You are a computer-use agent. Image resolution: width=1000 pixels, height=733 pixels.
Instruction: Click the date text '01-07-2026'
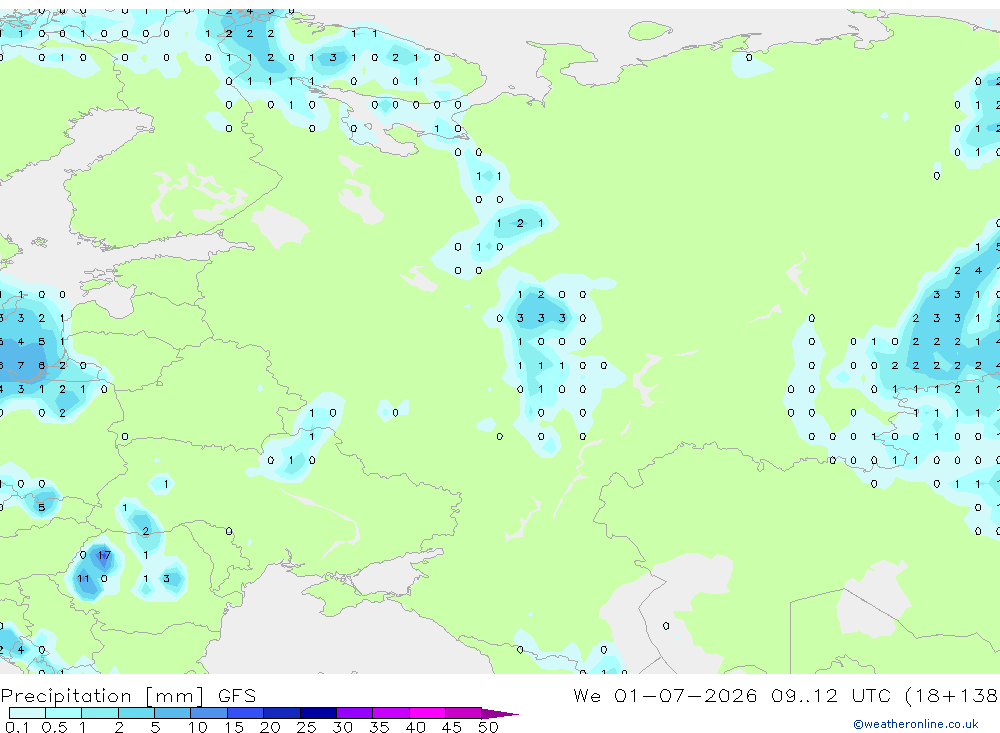pyautogui.click(x=686, y=695)
